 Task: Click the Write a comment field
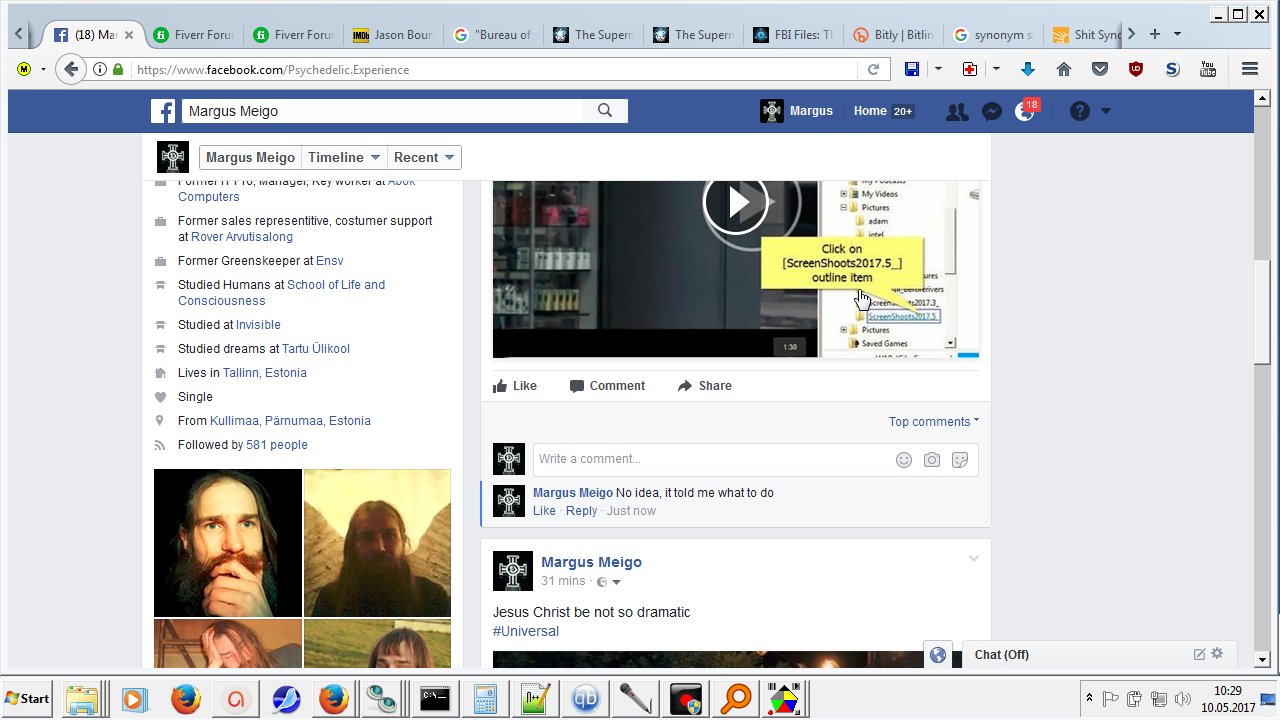point(710,460)
